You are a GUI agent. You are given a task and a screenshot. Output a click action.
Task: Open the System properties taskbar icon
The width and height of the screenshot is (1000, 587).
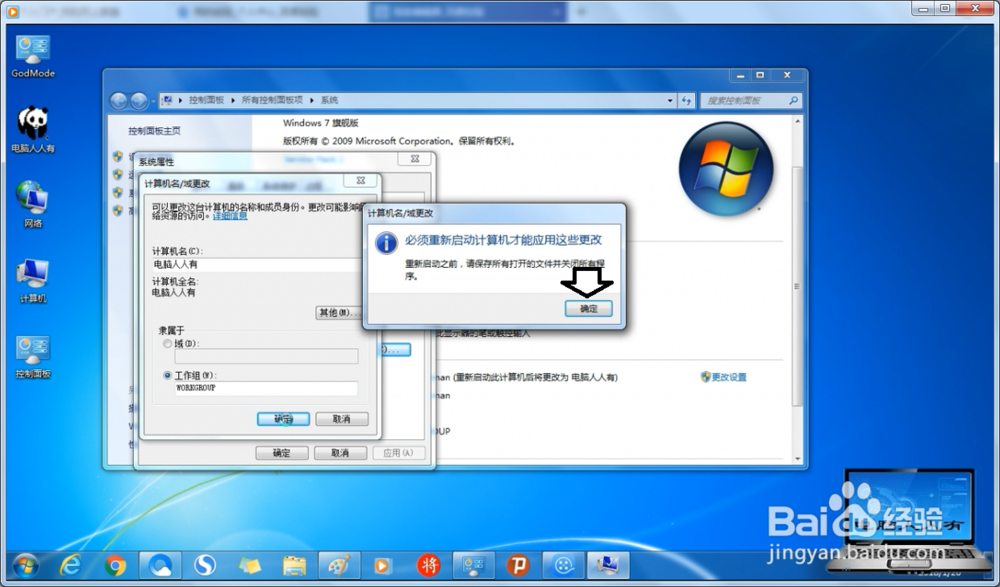(x=608, y=565)
